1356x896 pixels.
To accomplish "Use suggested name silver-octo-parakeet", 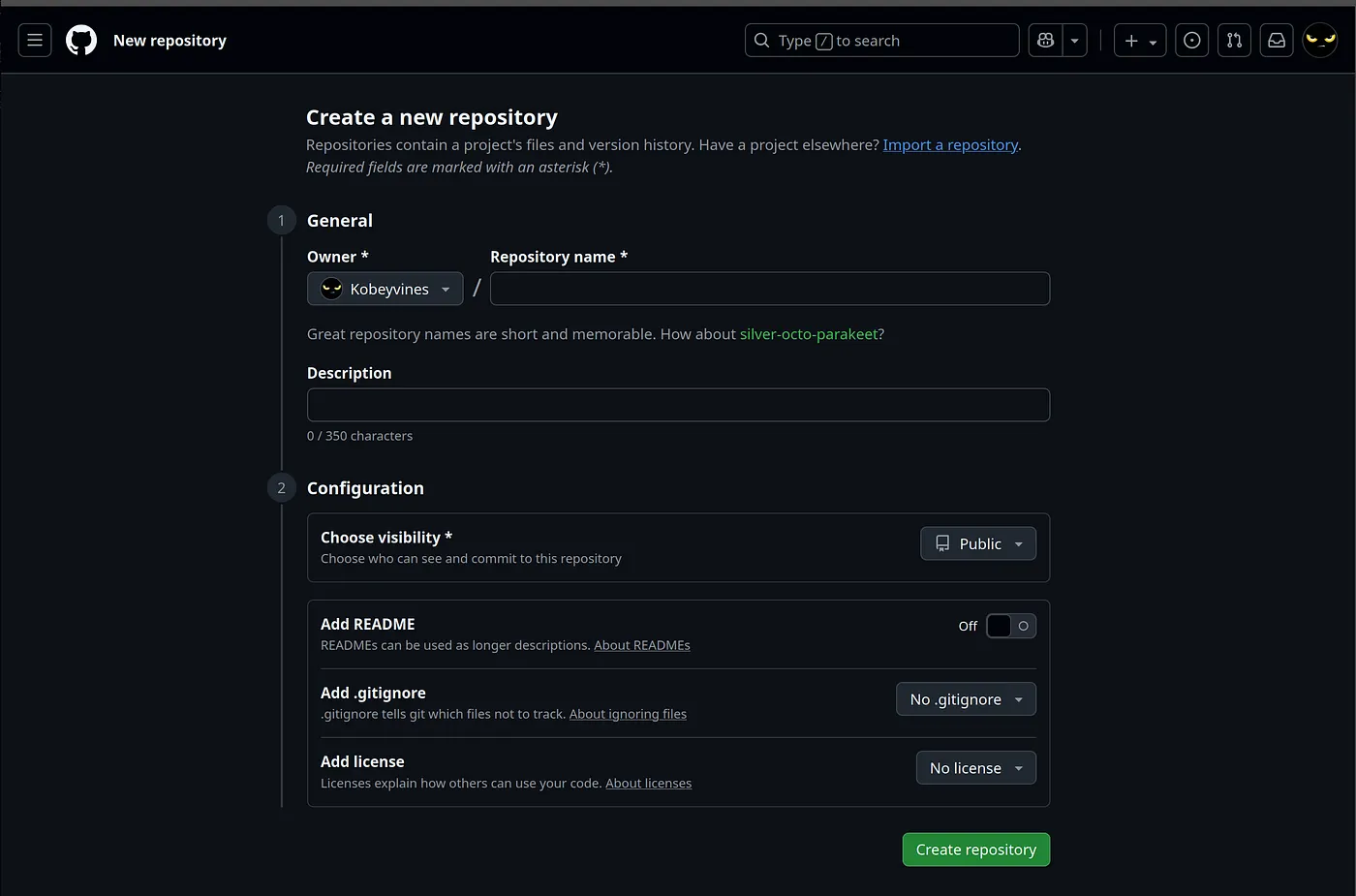I will coord(809,334).
